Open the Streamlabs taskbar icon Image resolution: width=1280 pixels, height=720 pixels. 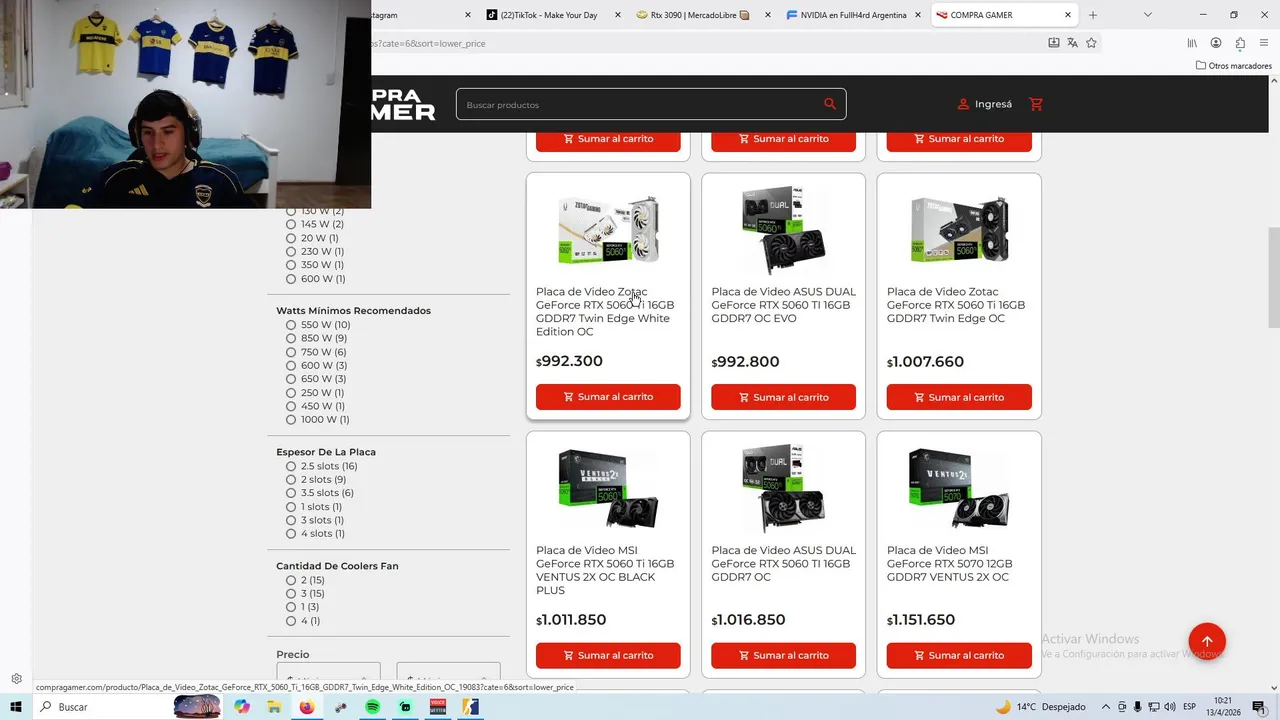click(x=405, y=707)
